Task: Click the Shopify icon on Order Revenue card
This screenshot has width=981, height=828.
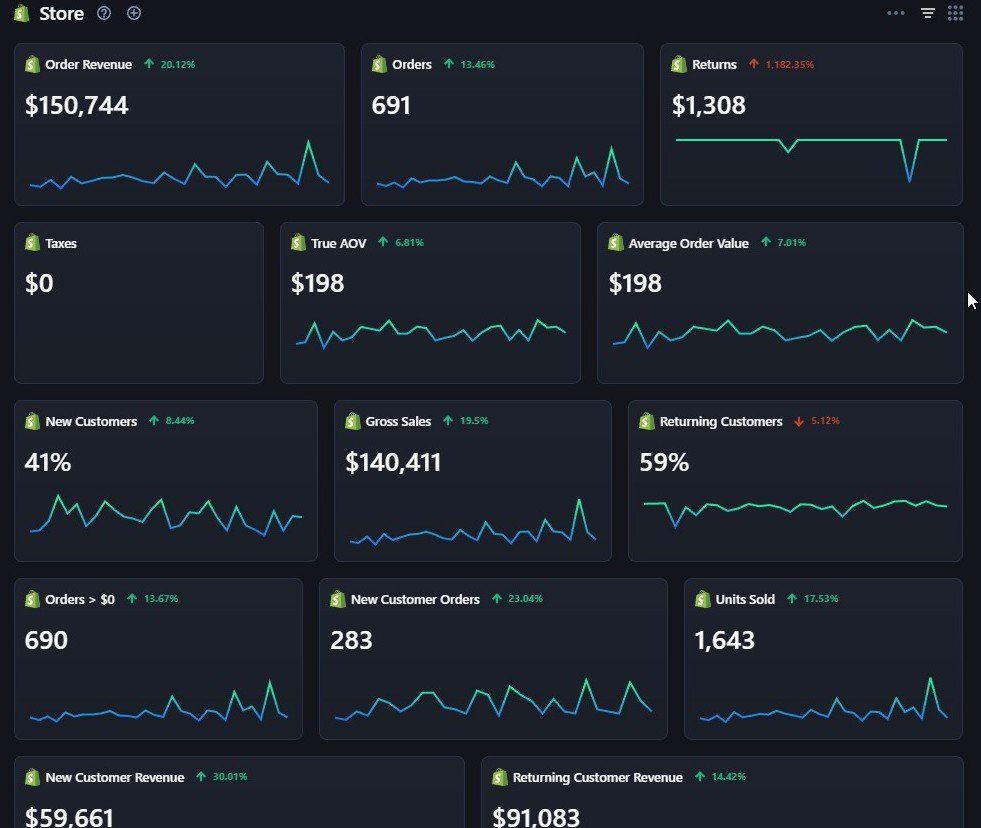Action: [x=32, y=65]
